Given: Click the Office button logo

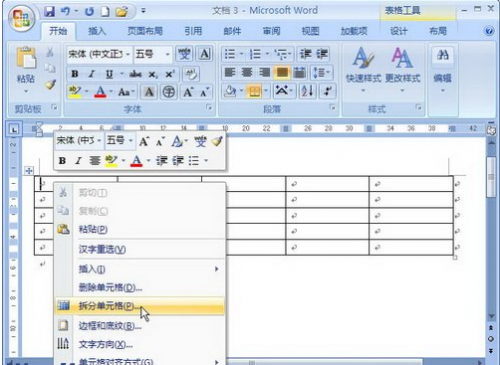Looking at the screenshot, I should click(21, 18).
